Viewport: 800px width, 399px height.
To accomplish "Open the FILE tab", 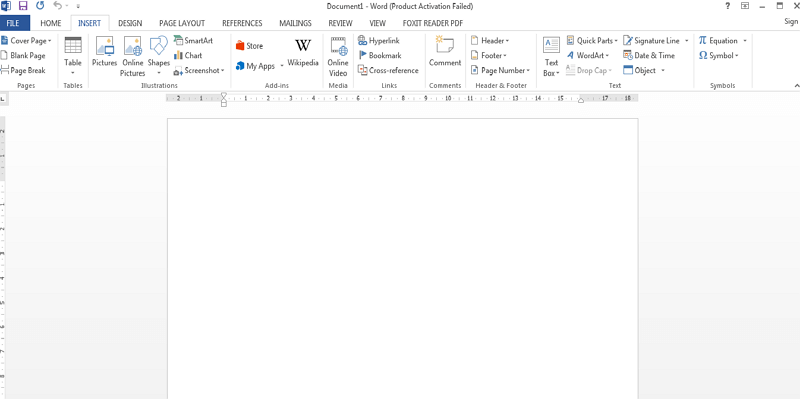I will [14, 23].
